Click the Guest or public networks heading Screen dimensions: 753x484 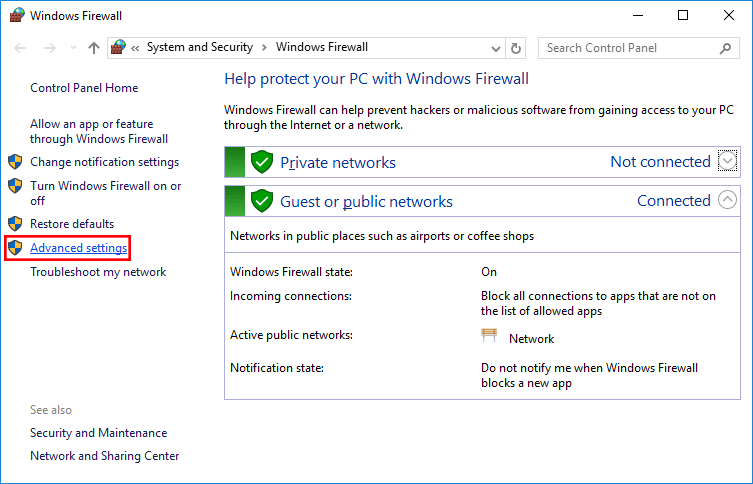coord(366,202)
